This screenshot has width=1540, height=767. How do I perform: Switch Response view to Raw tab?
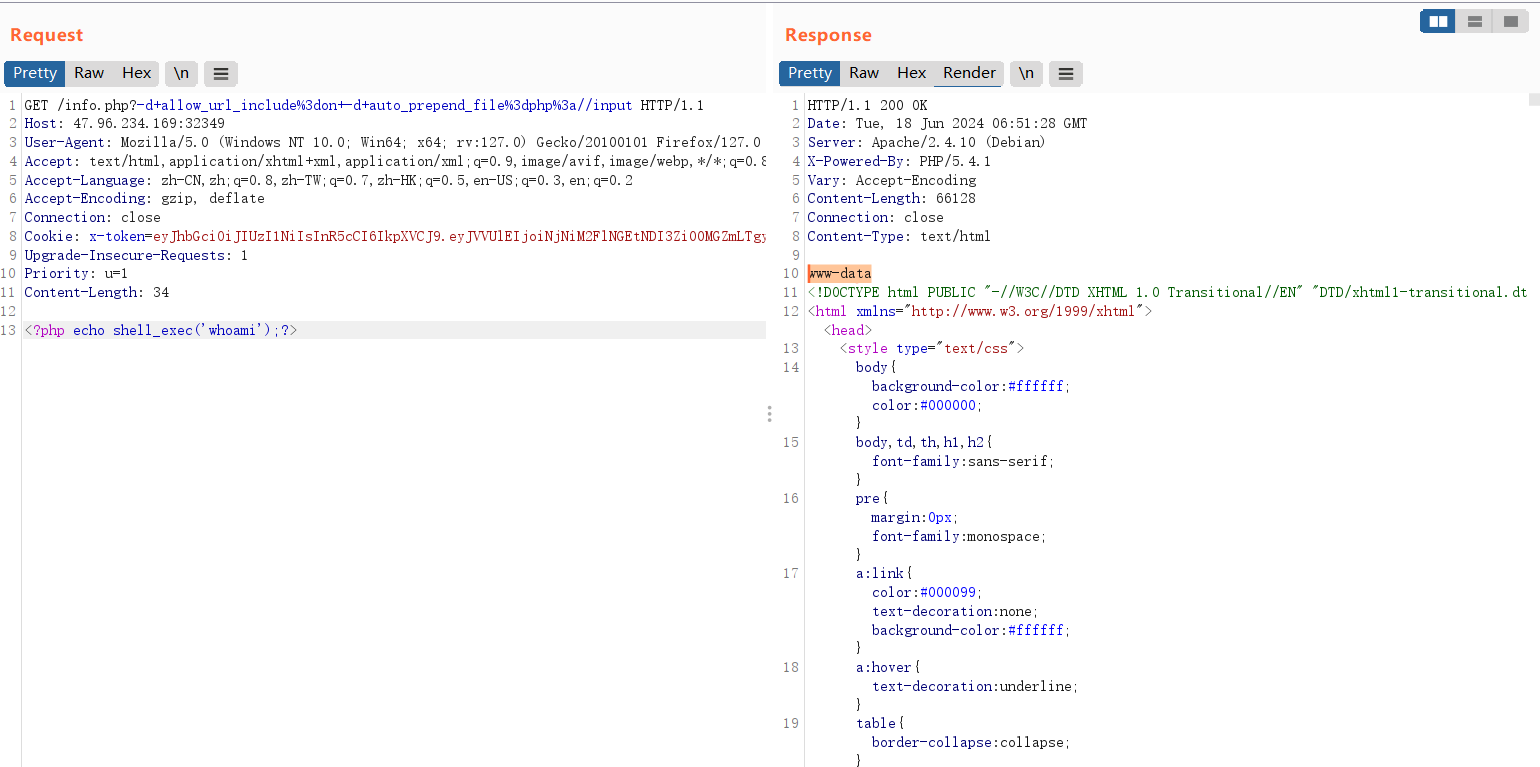(864, 73)
